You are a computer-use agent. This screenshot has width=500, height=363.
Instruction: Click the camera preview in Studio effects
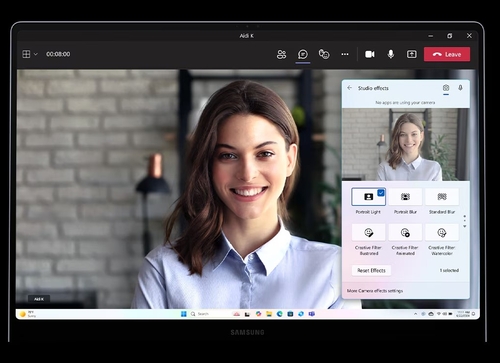point(406,144)
